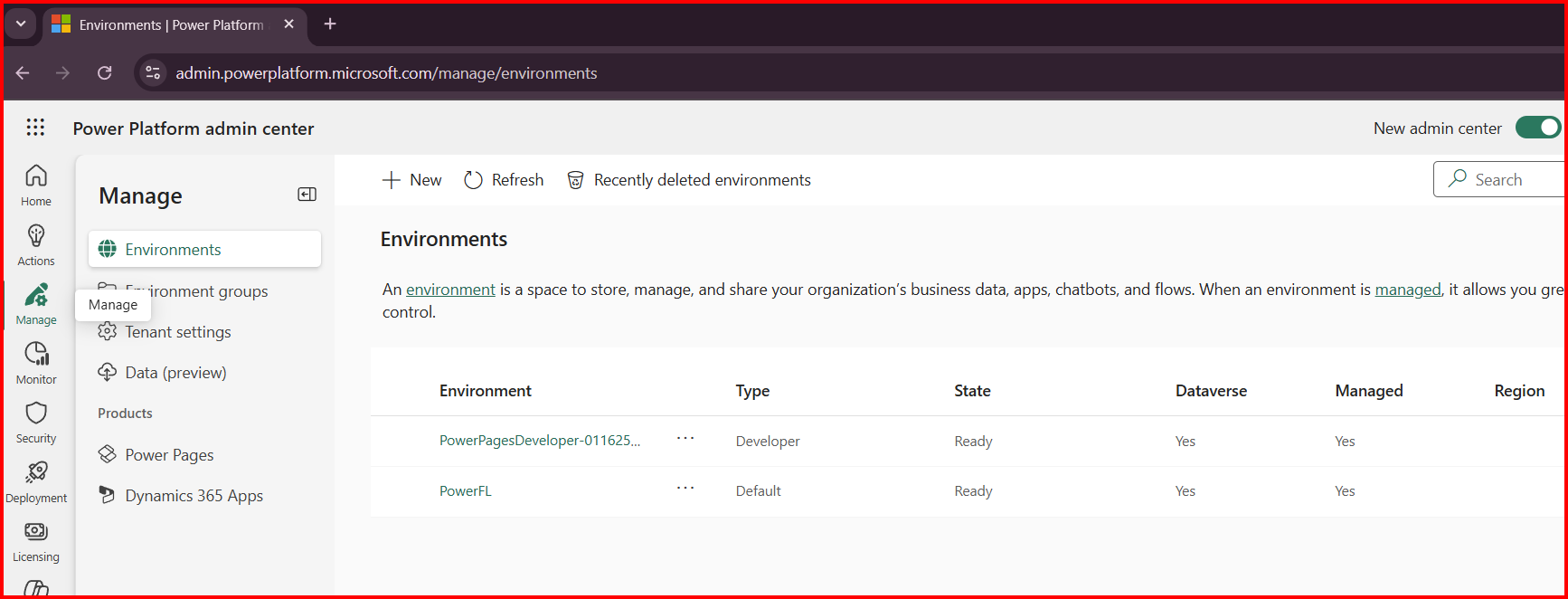
Task: Open Licensing in the left rail
Action: 36,541
